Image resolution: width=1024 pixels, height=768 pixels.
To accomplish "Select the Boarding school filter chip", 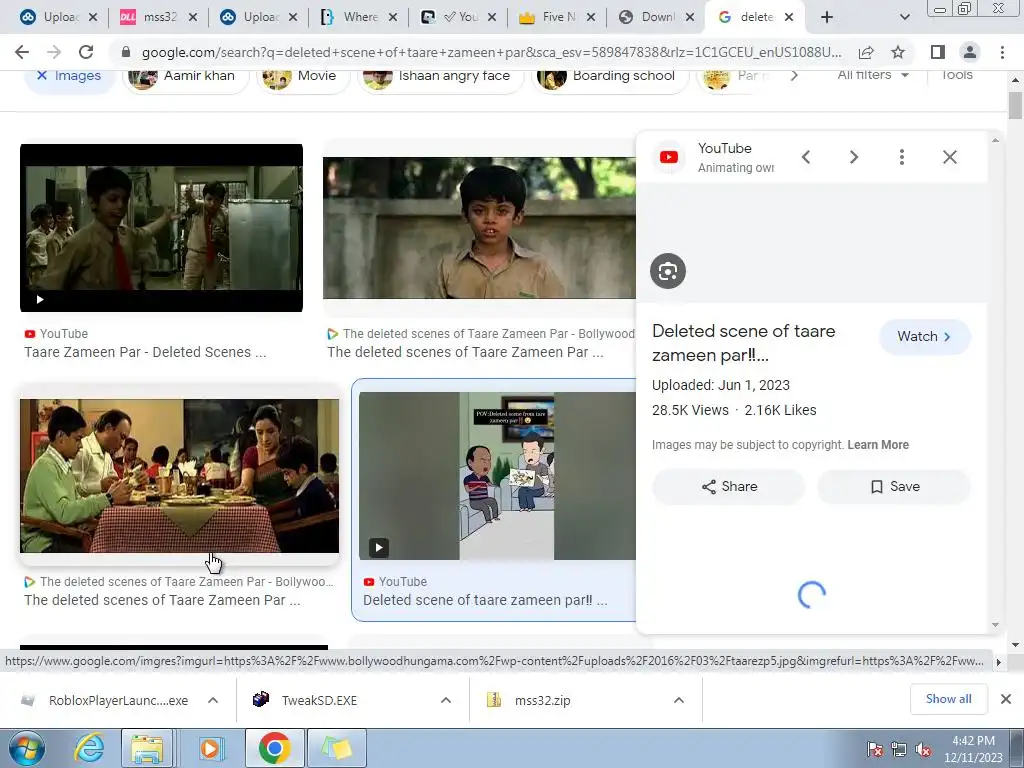I will point(610,76).
